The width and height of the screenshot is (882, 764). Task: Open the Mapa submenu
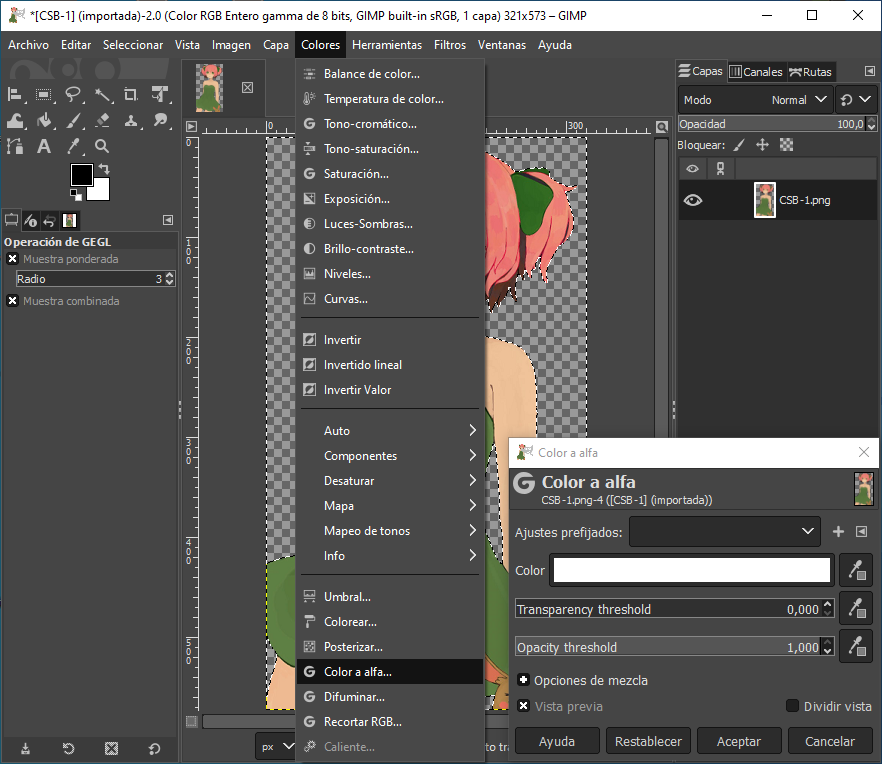pos(389,506)
